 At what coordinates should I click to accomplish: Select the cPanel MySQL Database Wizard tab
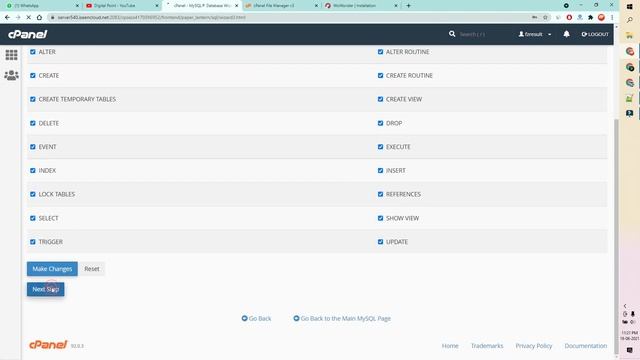202,6
